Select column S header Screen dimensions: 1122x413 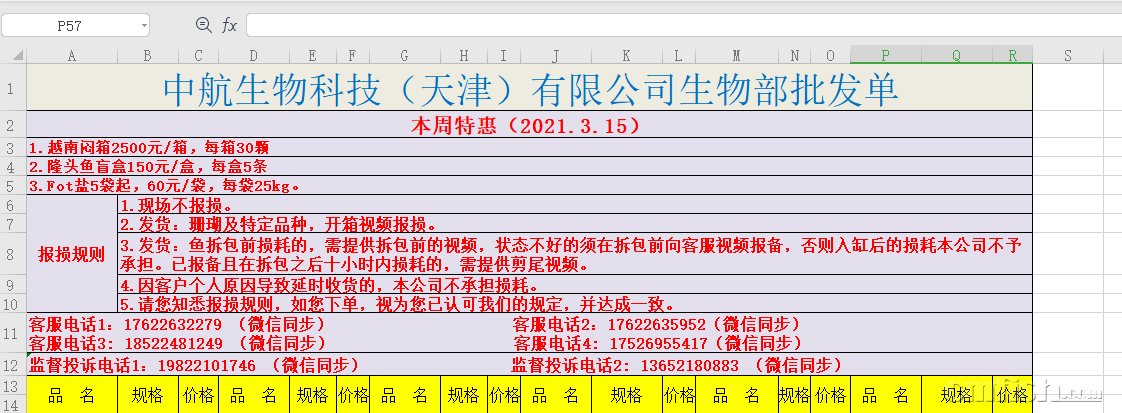tap(1068, 55)
